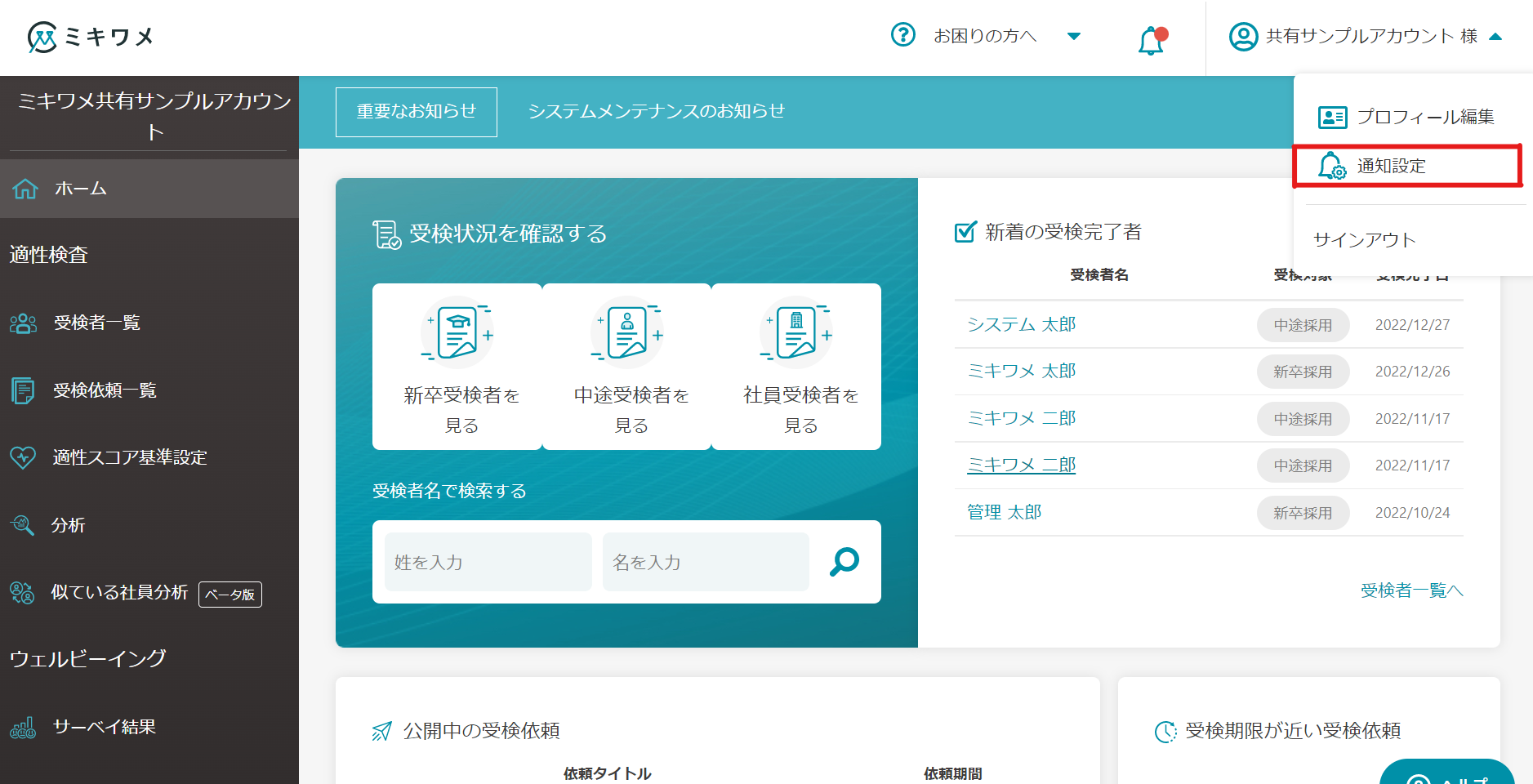Click the 姓を入力 input field

point(488,562)
